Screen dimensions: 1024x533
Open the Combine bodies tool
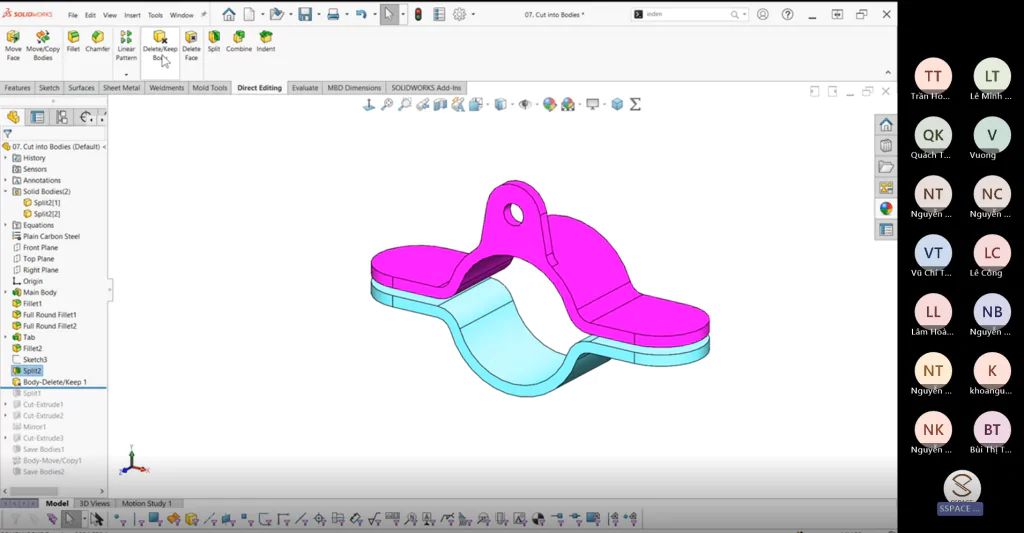click(239, 41)
